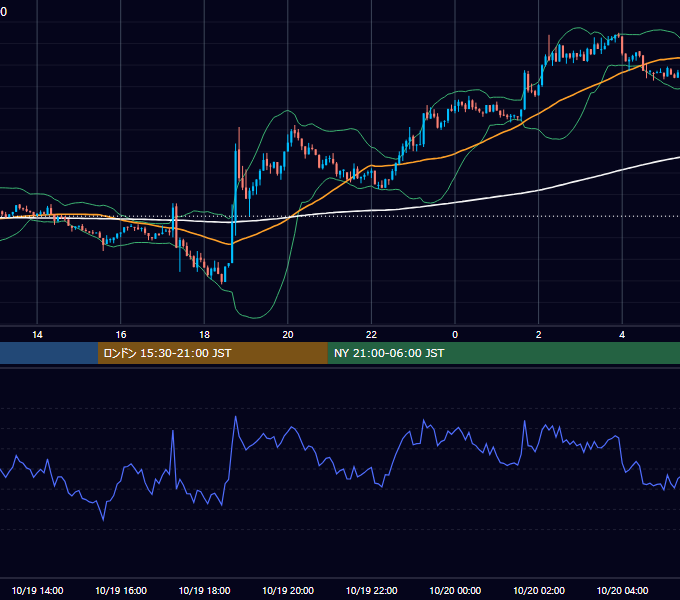This screenshot has width=680, height=600.
Task: Click the NY 21:00-06:00 JST session band
Action: coord(503,353)
